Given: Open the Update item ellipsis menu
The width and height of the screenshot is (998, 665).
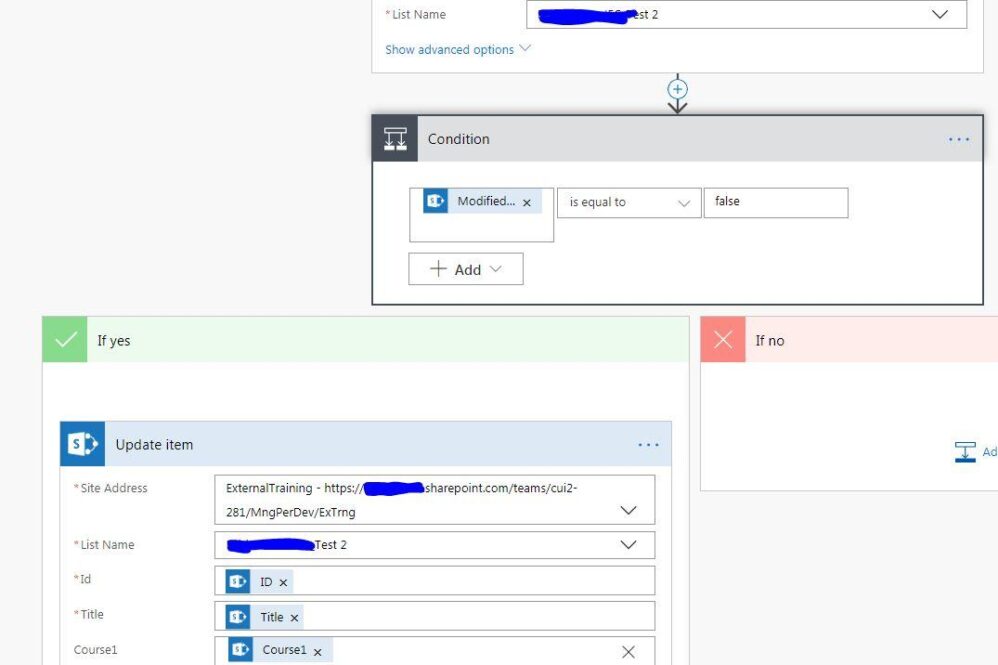Looking at the screenshot, I should coord(648,445).
